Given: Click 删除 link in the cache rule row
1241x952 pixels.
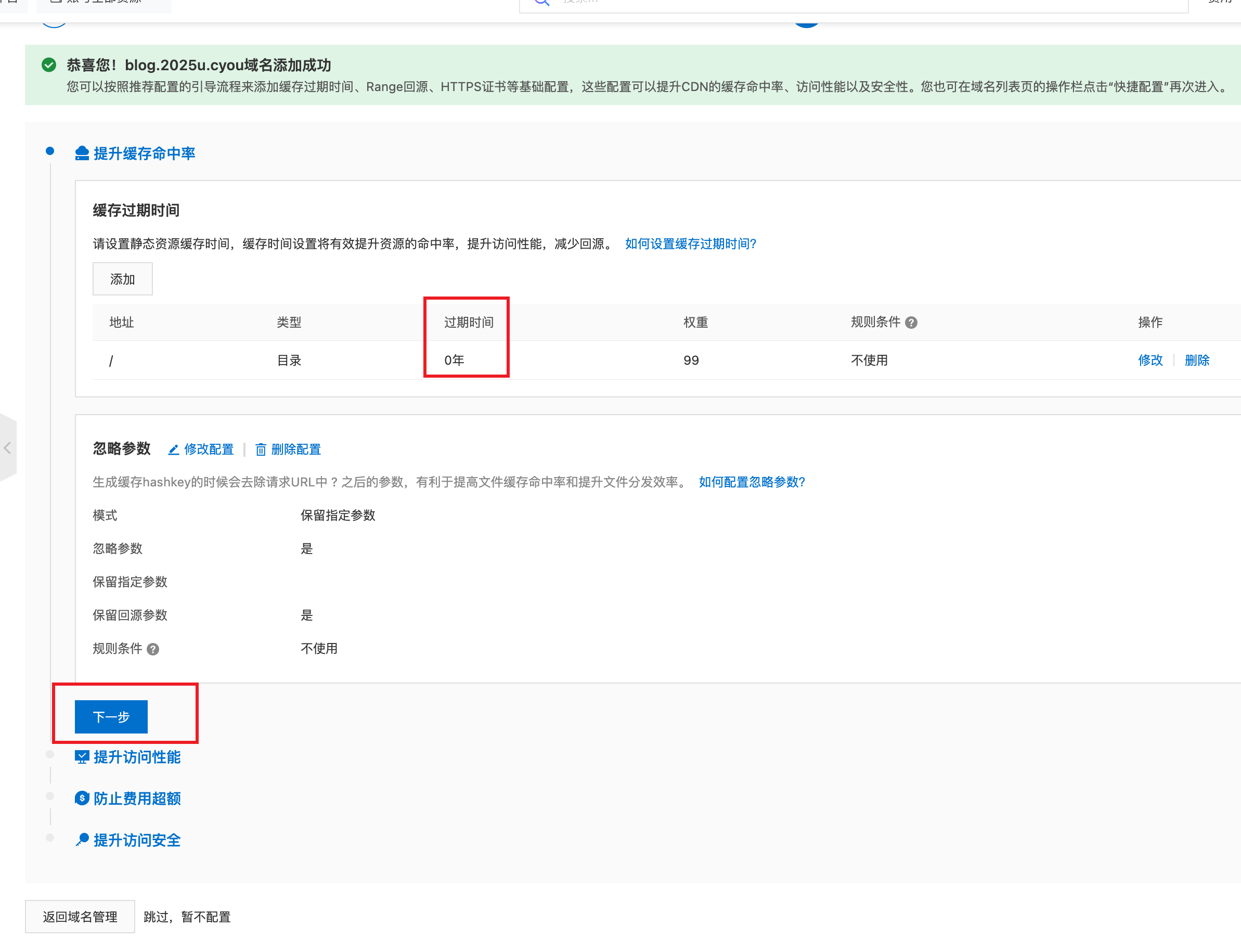Looking at the screenshot, I should point(1196,360).
